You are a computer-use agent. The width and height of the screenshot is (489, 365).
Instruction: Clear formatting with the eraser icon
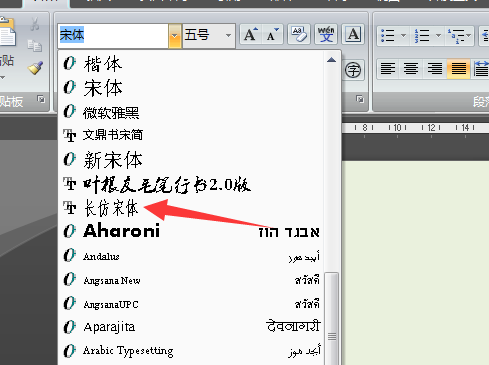(x=299, y=34)
